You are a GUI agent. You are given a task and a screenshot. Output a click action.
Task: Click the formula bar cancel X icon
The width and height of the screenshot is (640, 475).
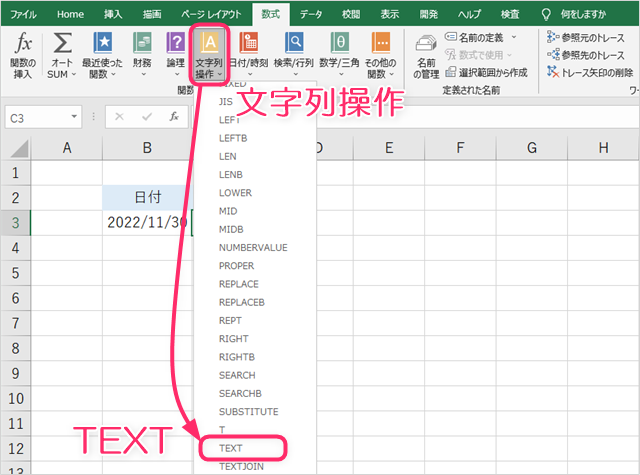pyautogui.click(x=119, y=117)
